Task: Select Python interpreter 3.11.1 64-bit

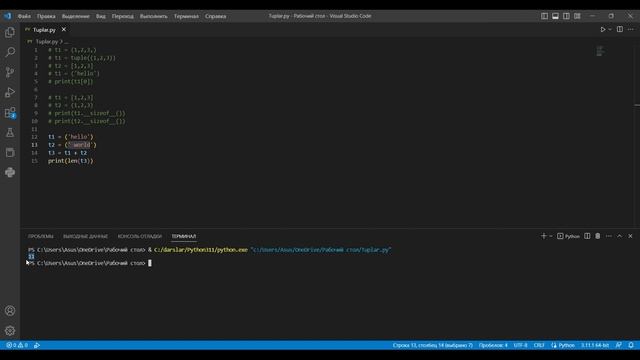Action: [595, 345]
